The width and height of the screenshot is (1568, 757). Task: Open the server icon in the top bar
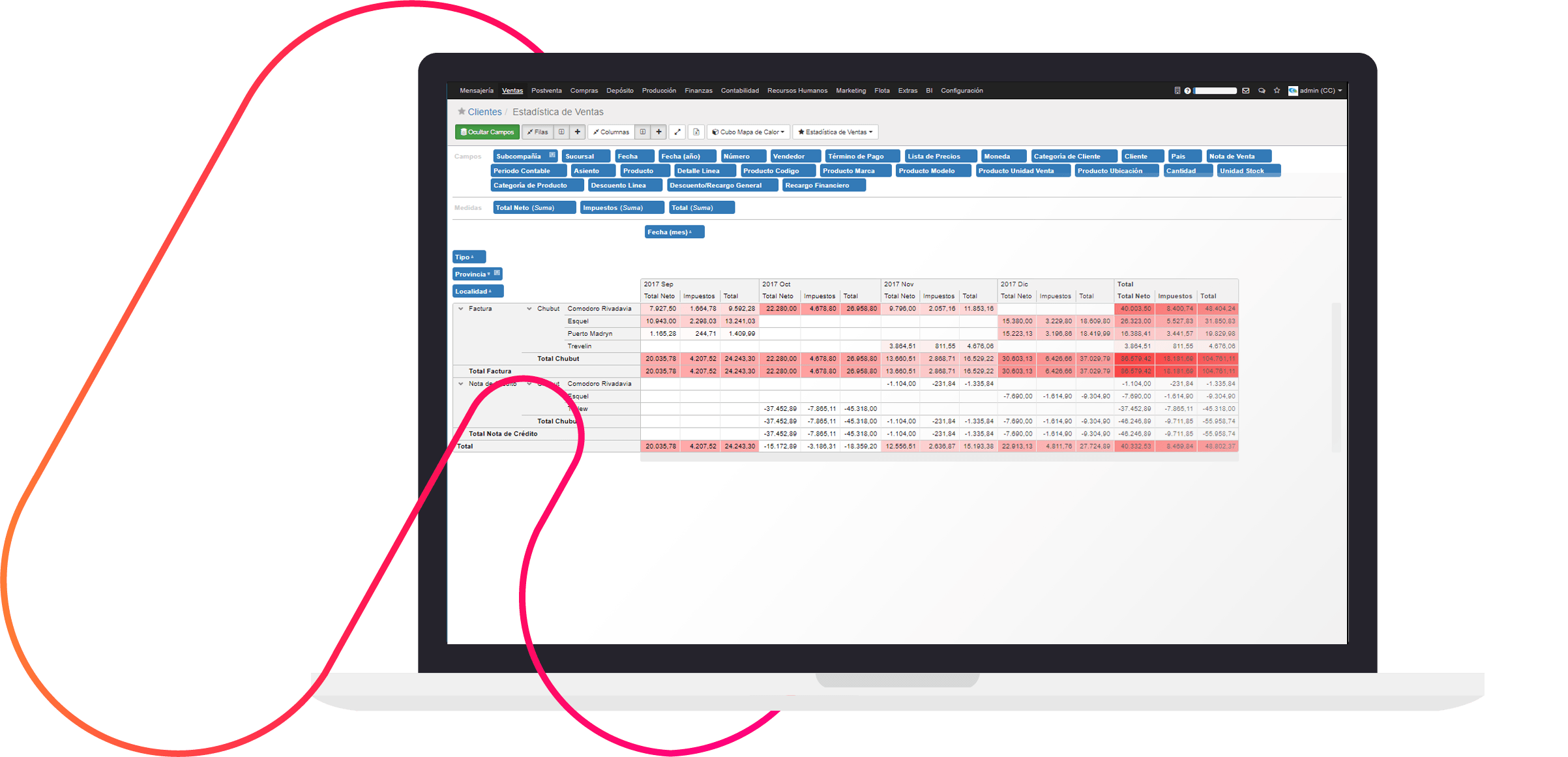pyautogui.click(x=1177, y=91)
